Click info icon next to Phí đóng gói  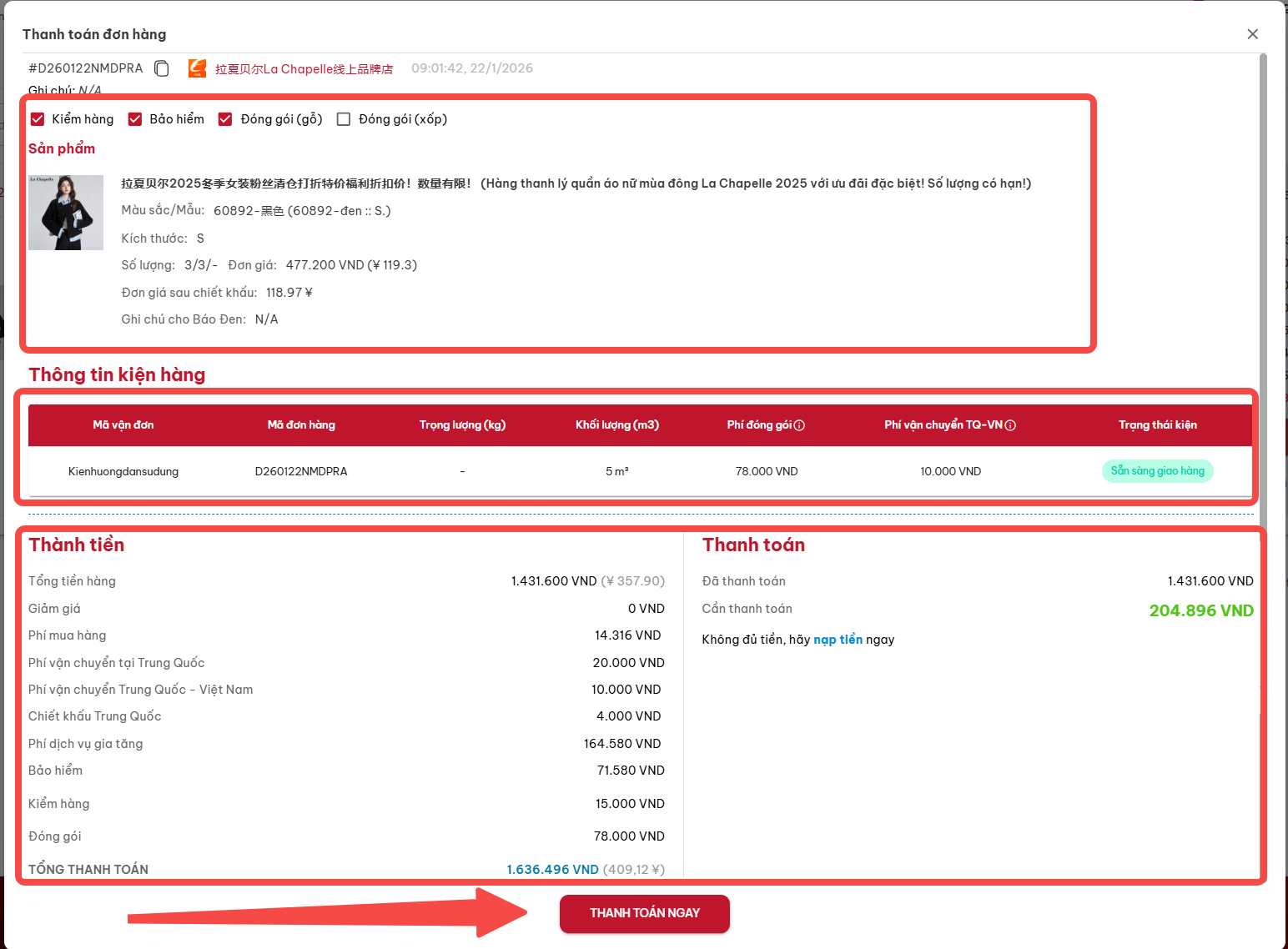pyautogui.click(x=799, y=425)
